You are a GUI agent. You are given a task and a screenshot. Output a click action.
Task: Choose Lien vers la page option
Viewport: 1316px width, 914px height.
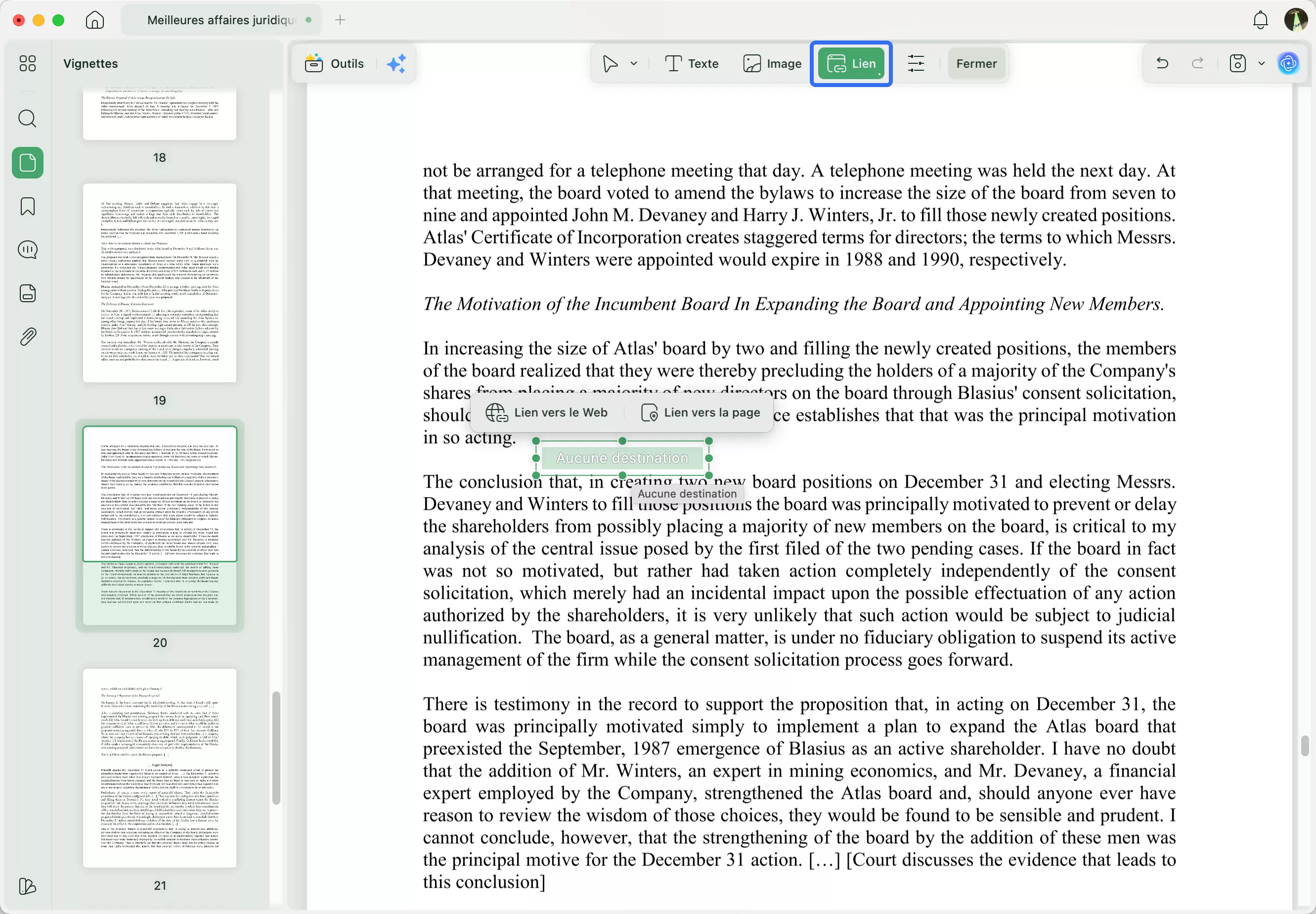click(701, 412)
